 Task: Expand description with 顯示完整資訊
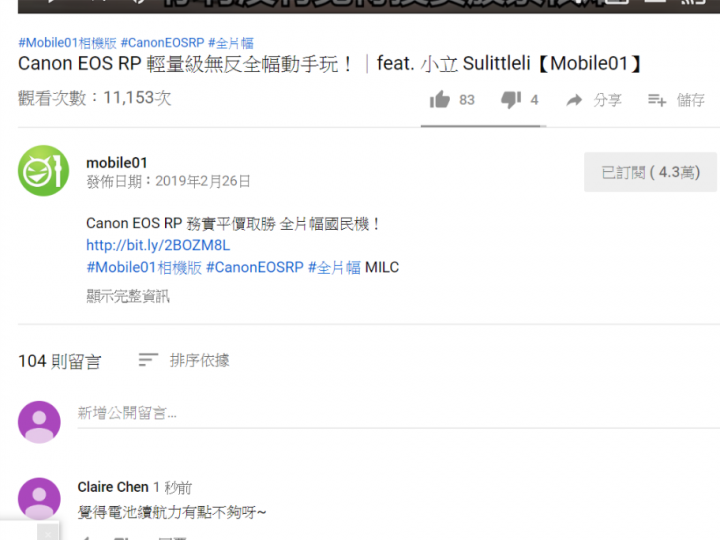[x=128, y=296]
